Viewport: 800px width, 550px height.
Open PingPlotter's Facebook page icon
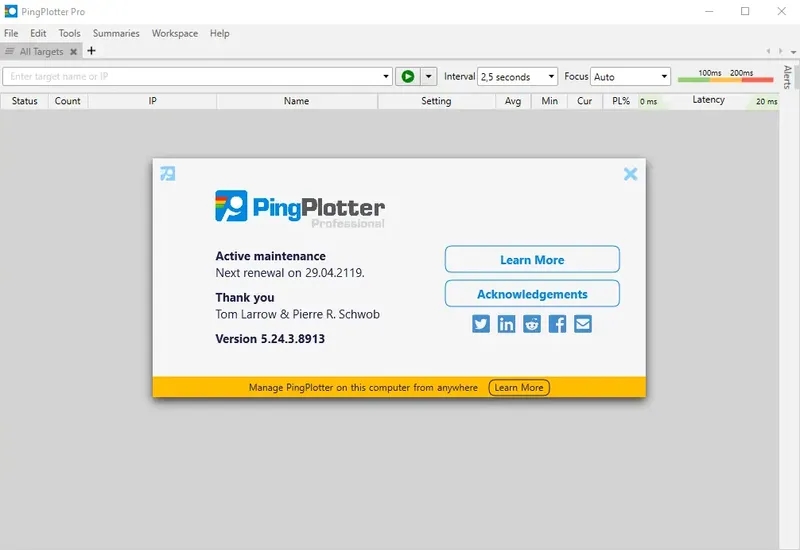click(x=557, y=323)
